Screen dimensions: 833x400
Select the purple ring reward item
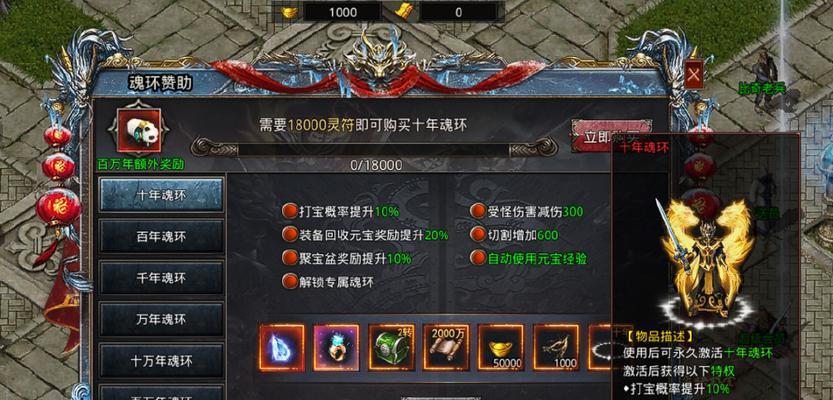pyautogui.click(x=337, y=347)
